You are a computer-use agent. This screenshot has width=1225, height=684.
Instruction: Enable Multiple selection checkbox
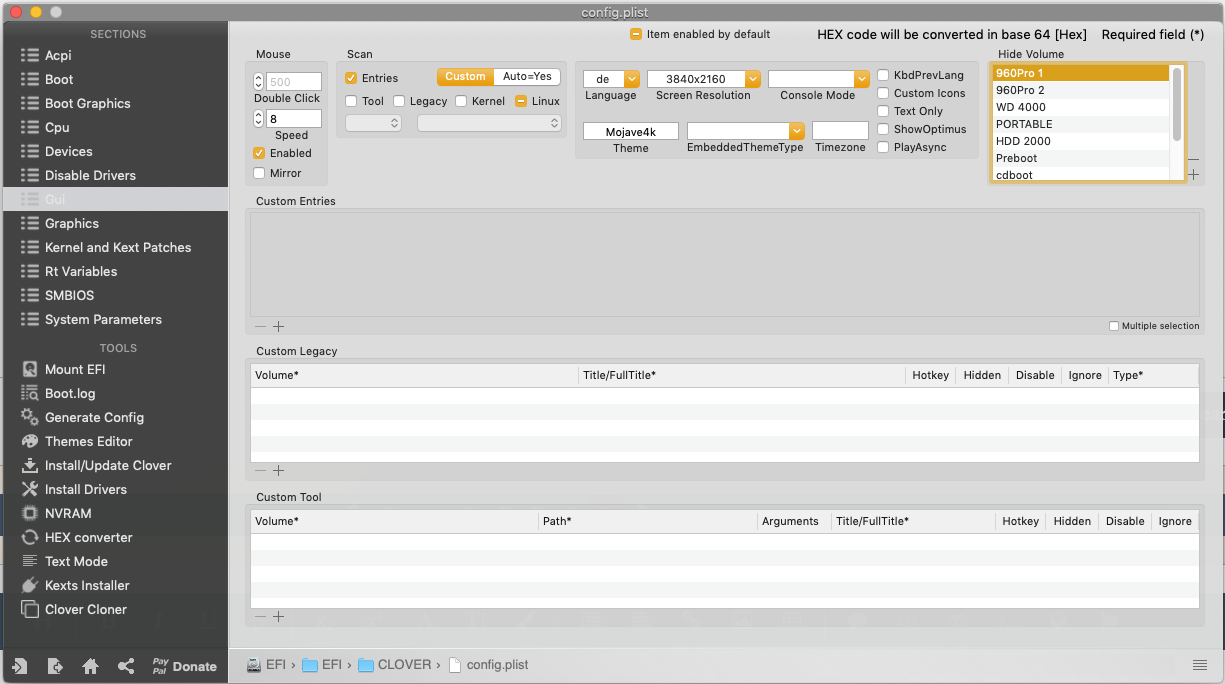[1114, 326]
